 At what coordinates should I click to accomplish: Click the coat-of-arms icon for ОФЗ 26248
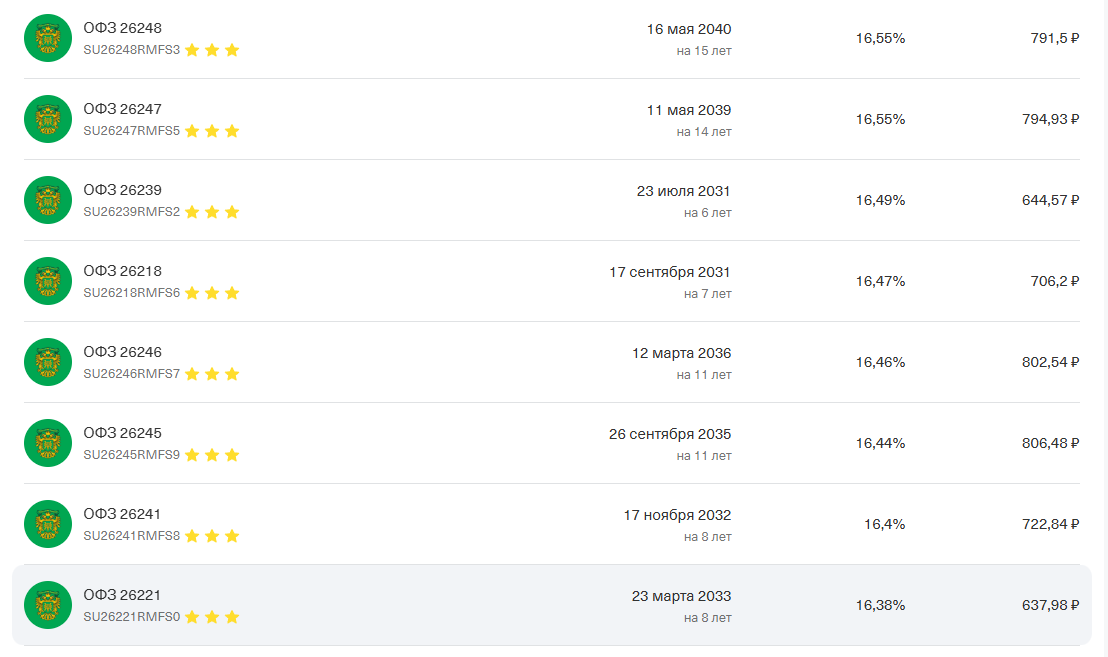(x=48, y=38)
